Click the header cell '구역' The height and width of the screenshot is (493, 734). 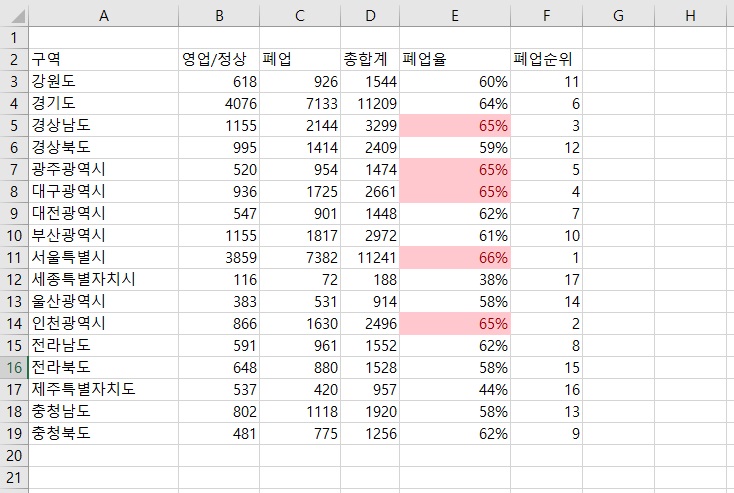click(x=103, y=59)
